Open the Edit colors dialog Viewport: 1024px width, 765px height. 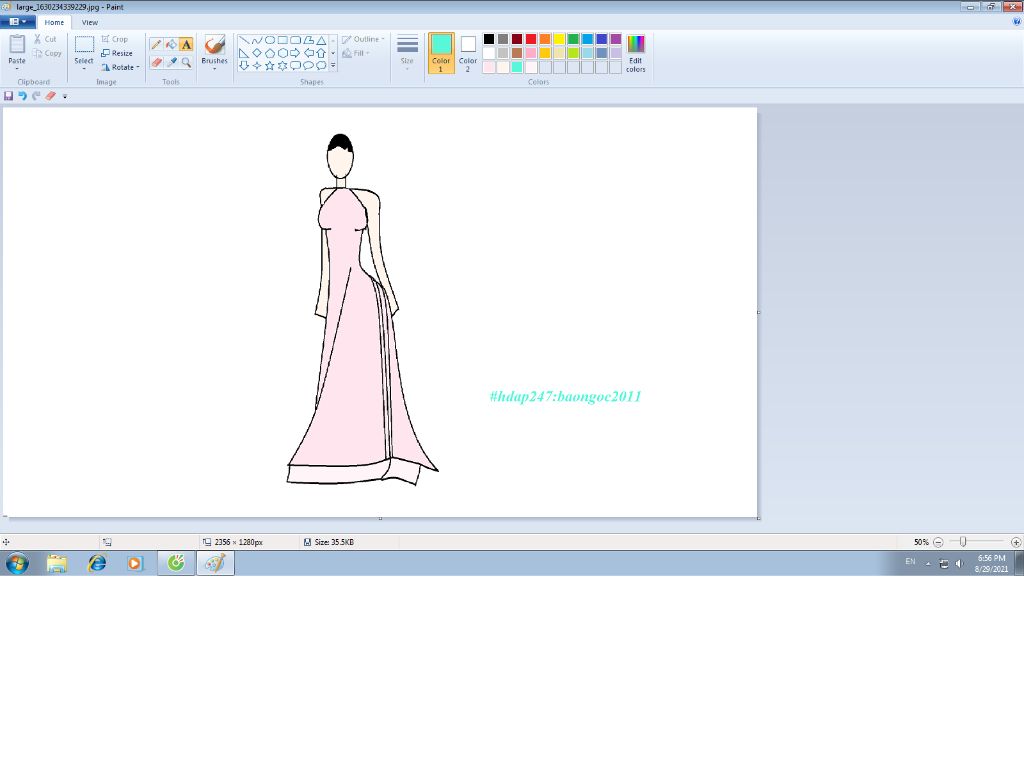(x=635, y=54)
